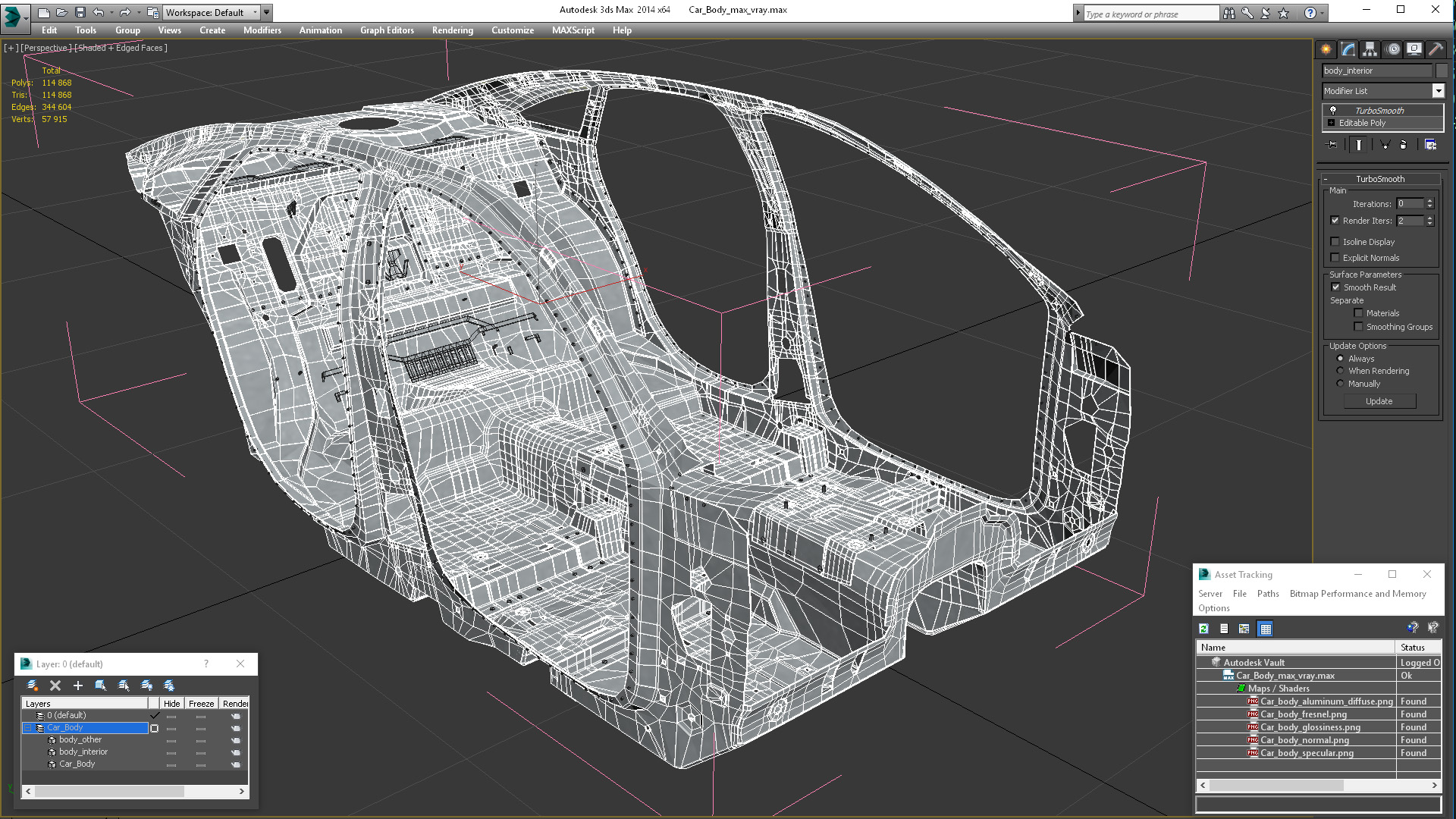Enable Separate by Smoothing Groups checkbox
Screen dimensions: 1456x819
1358,327
